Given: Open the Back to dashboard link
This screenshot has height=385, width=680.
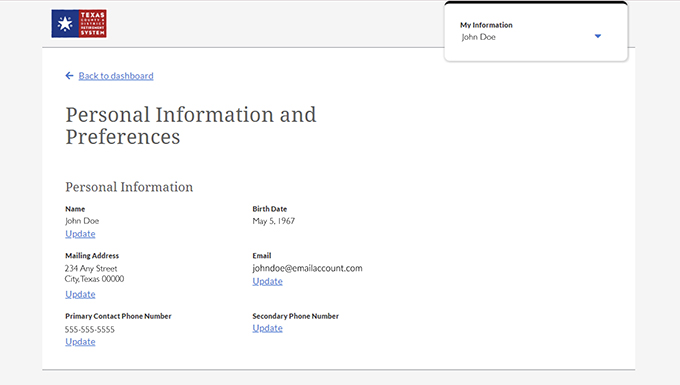Looking at the screenshot, I should [x=116, y=76].
